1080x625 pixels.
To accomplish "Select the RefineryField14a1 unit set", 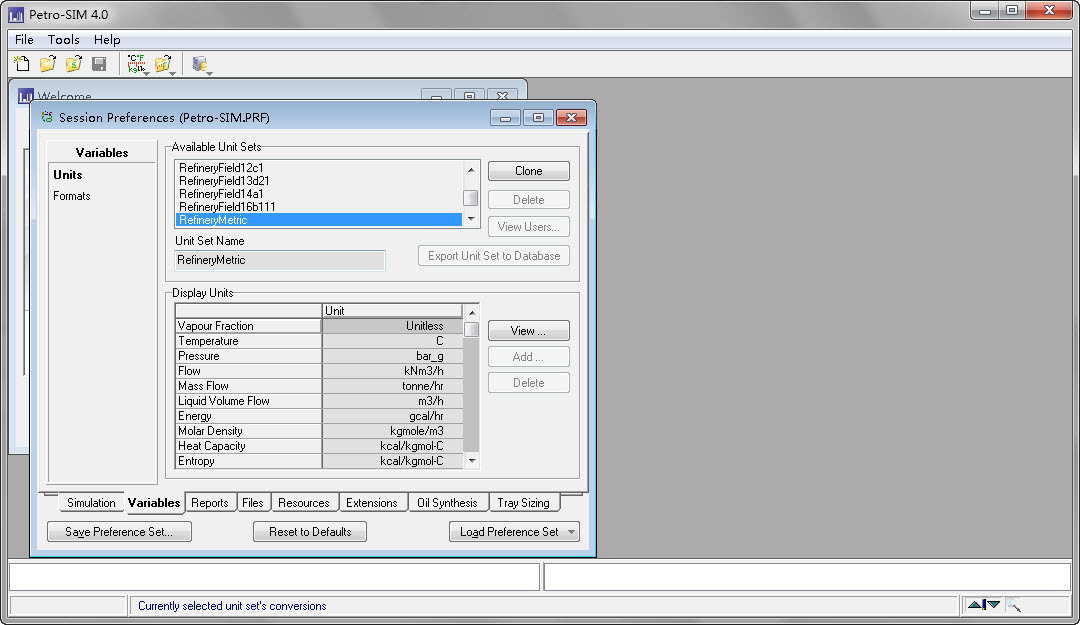I will point(318,194).
